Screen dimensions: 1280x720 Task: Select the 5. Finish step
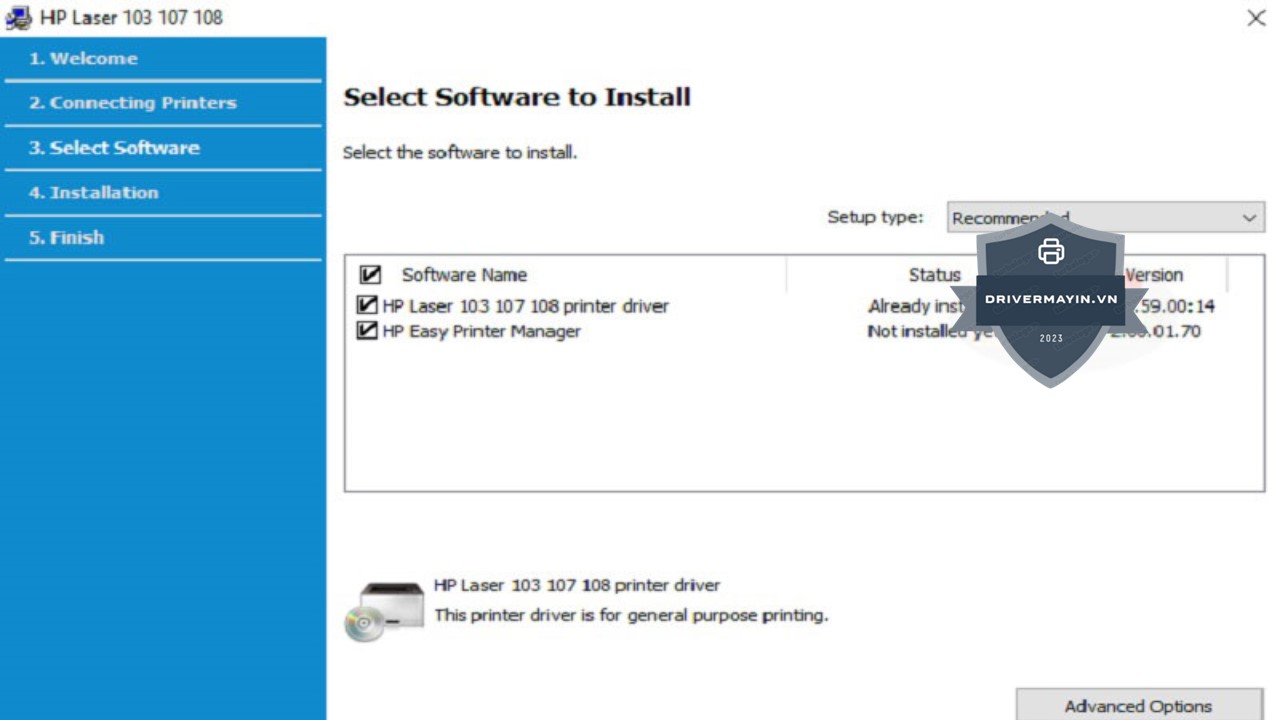[x=66, y=238]
